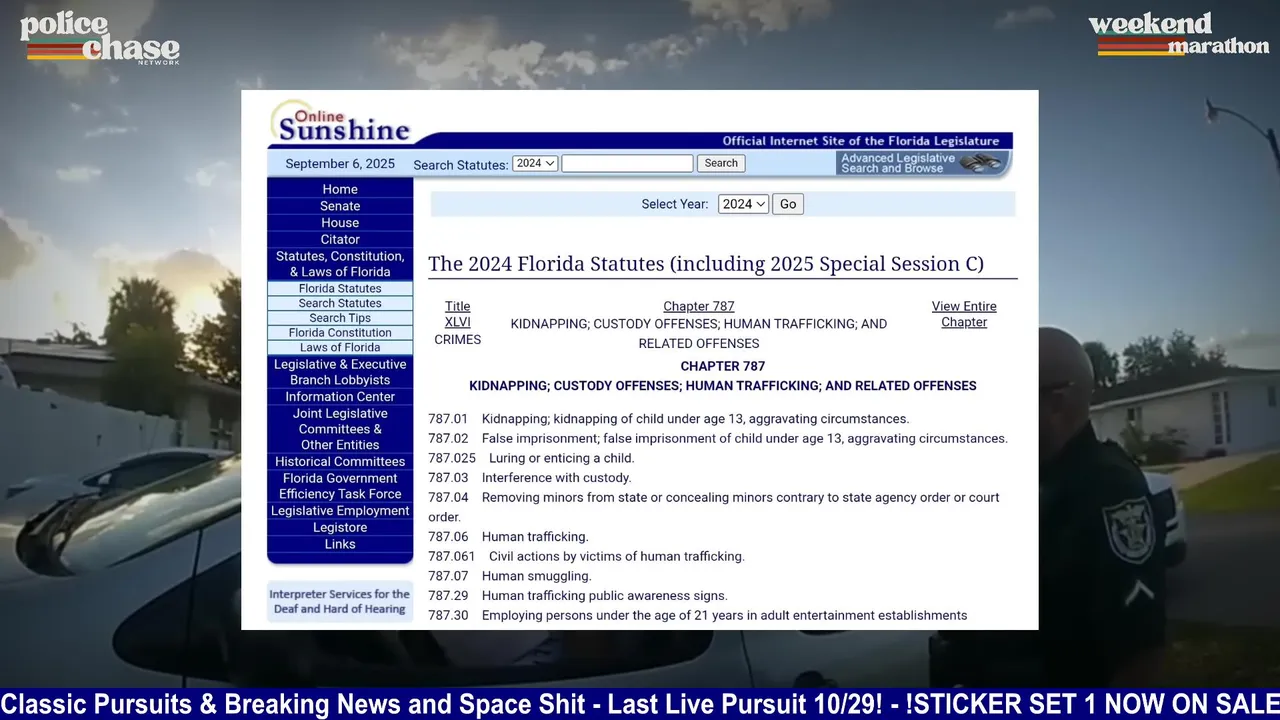
Task: Click View Entire Chapter link
Action: [x=964, y=314]
